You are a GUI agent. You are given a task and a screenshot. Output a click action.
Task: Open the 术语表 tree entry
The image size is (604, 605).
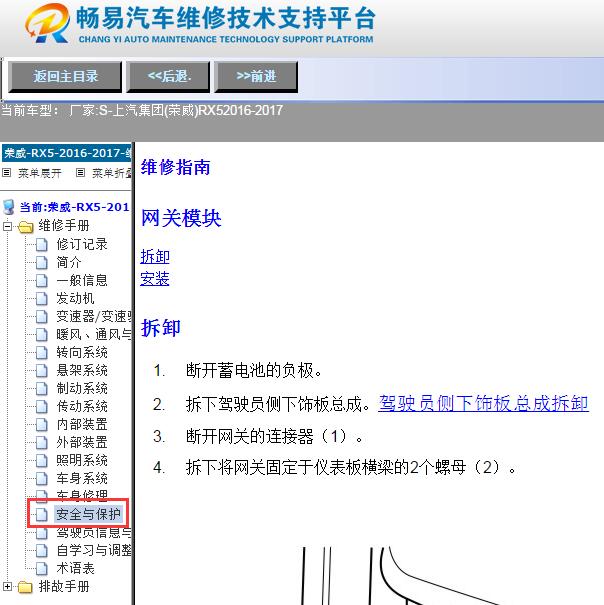75,569
